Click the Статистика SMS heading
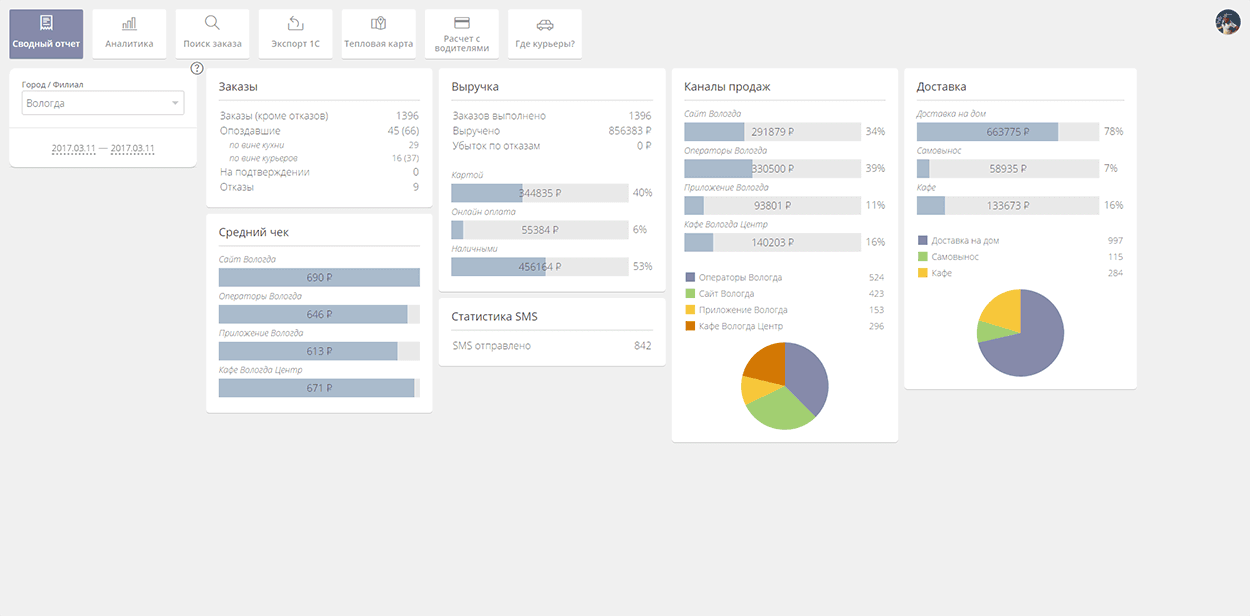Image resolution: width=1250 pixels, height=616 pixels. tap(494, 317)
